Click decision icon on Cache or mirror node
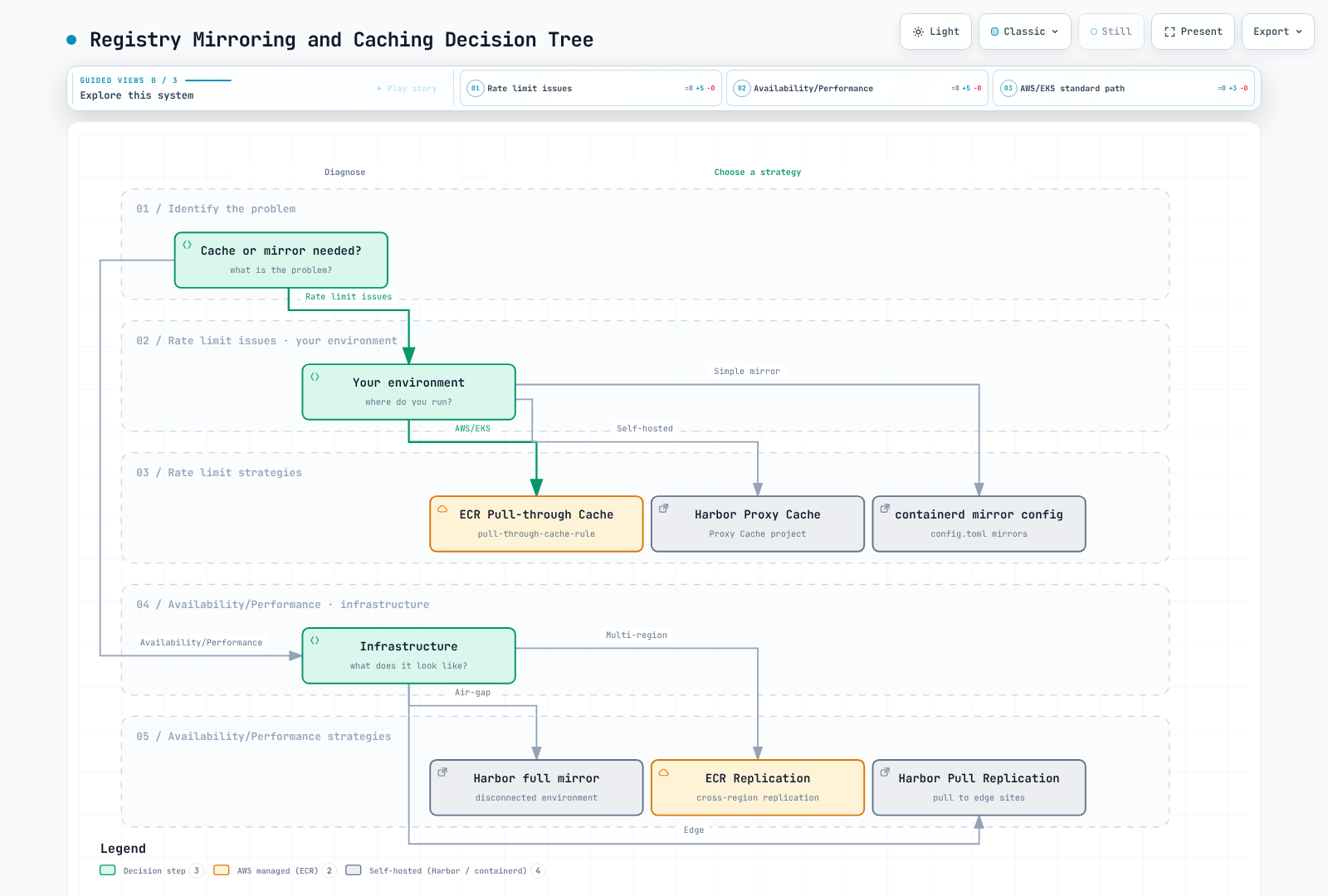1328x896 pixels. click(x=188, y=245)
